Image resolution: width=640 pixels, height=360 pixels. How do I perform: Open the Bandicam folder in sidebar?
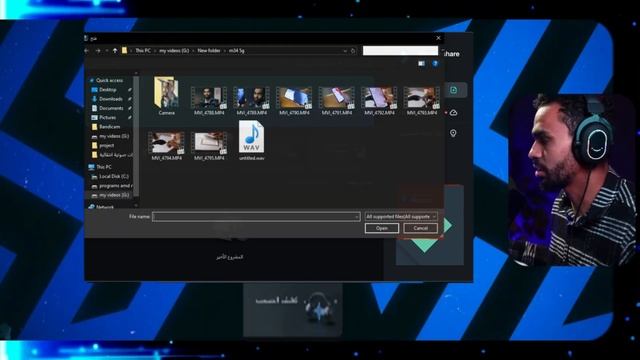[109, 127]
